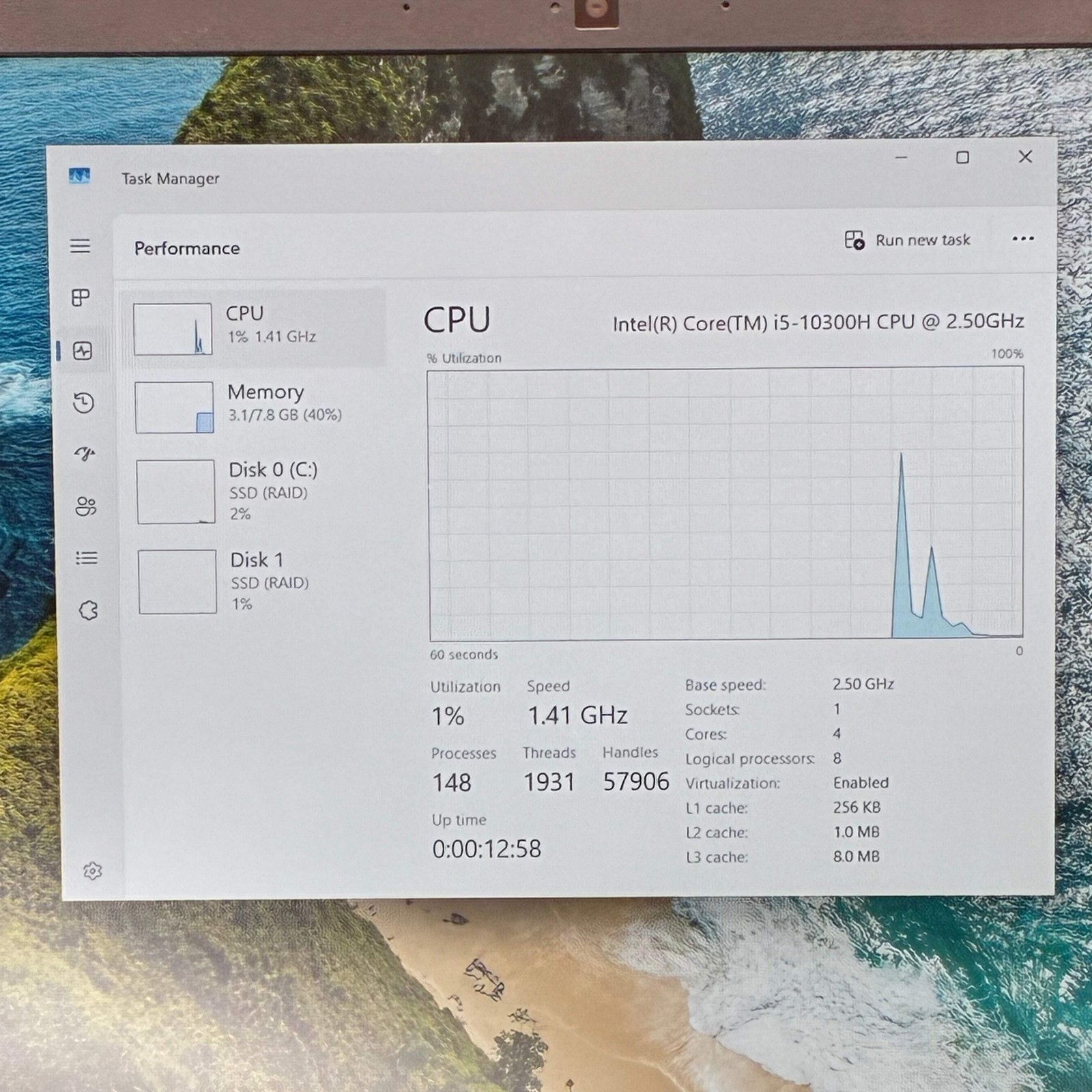
Task: Click the Memory 3.1/7.8 GB (40%) text
Action: [x=285, y=415]
